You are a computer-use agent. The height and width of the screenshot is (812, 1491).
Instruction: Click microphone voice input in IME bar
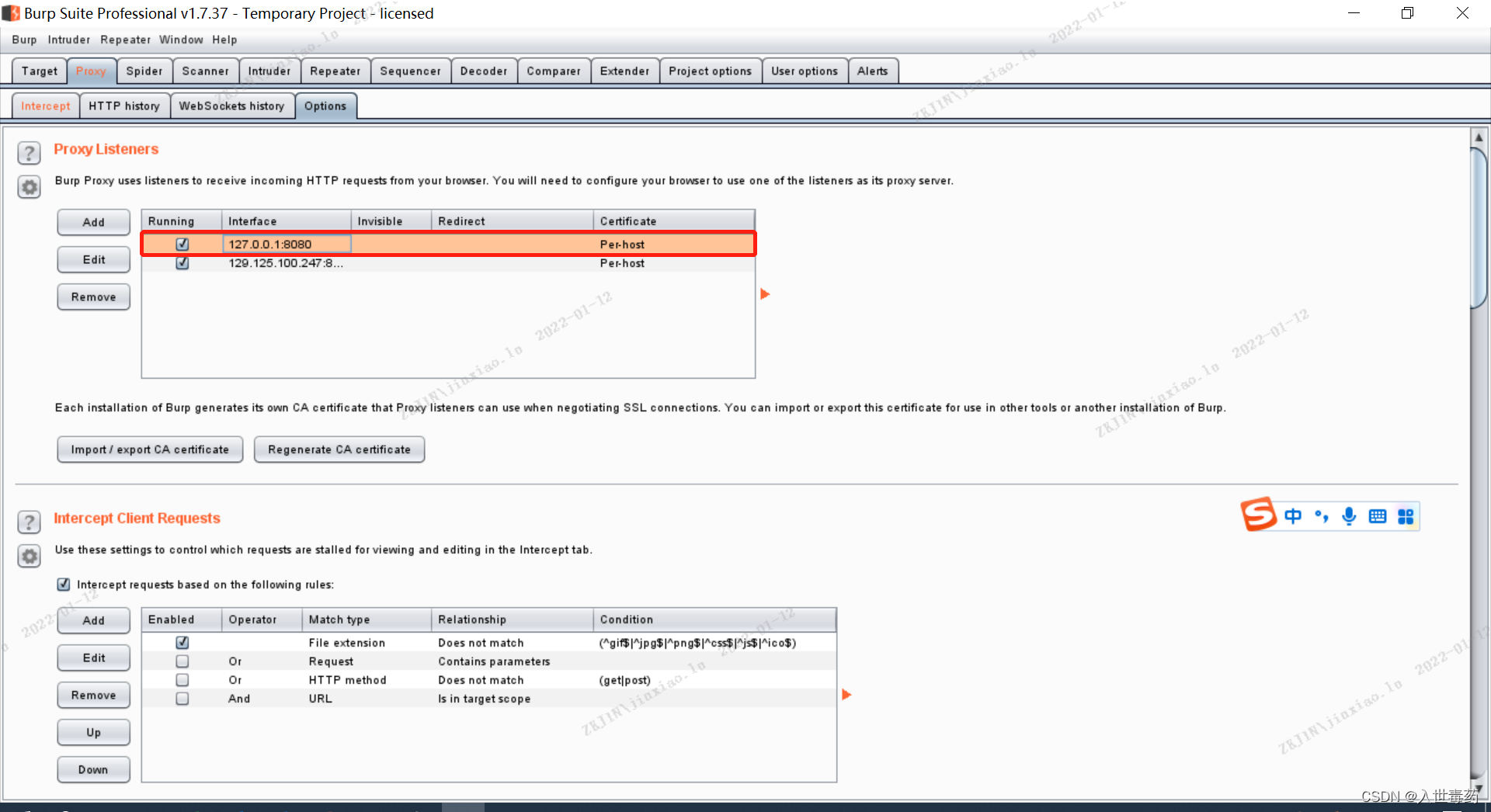click(1349, 516)
